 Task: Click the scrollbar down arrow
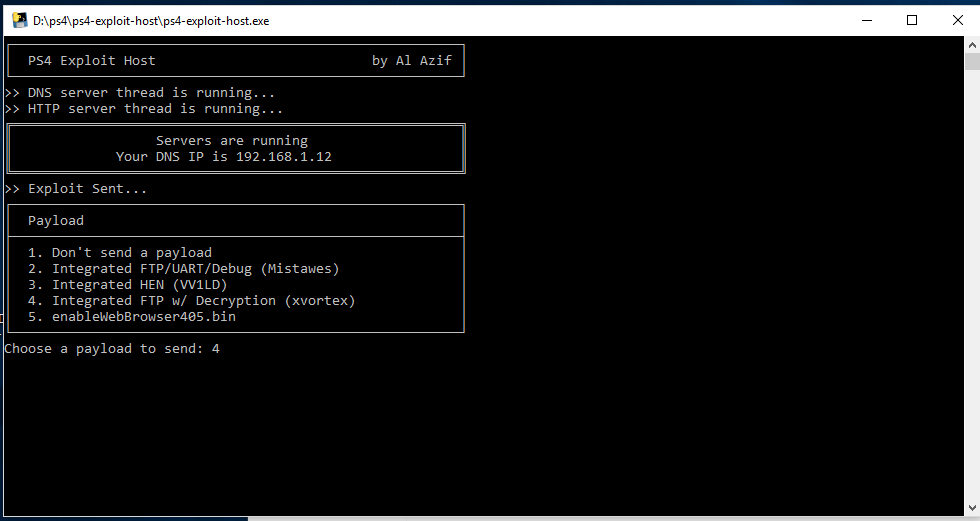[x=972, y=508]
